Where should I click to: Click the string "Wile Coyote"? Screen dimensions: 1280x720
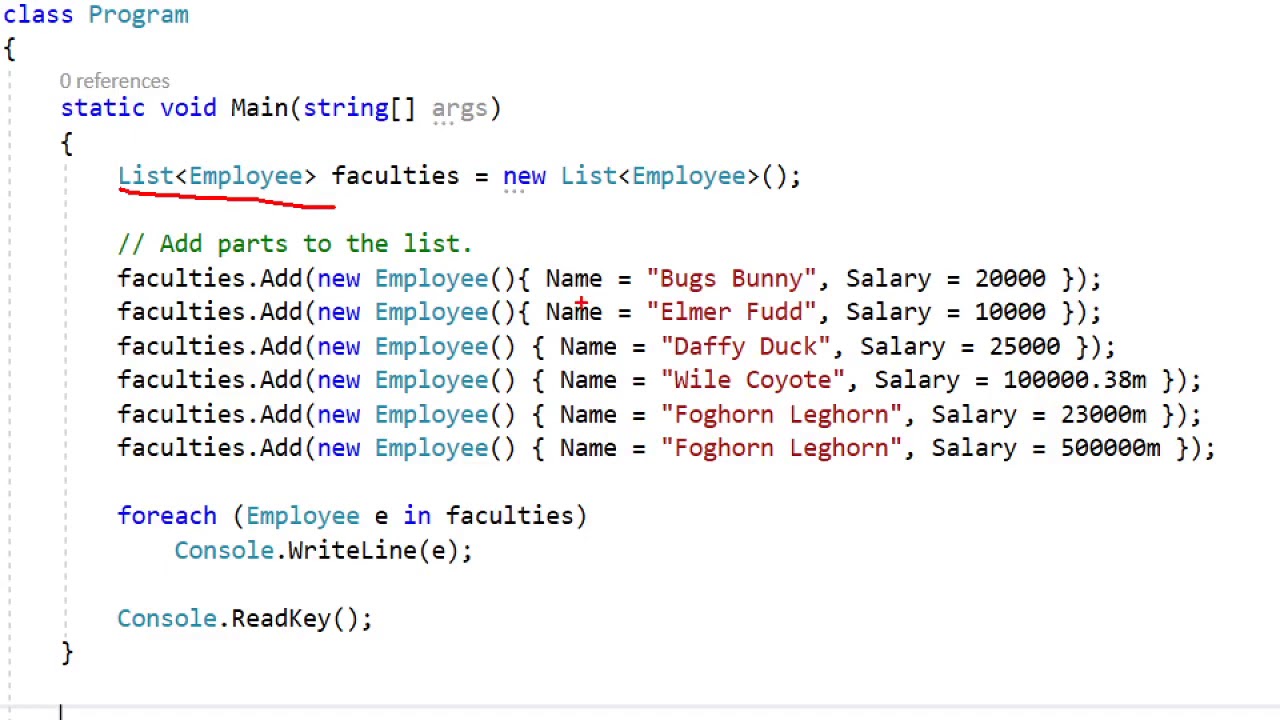pyautogui.click(x=753, y=380)
